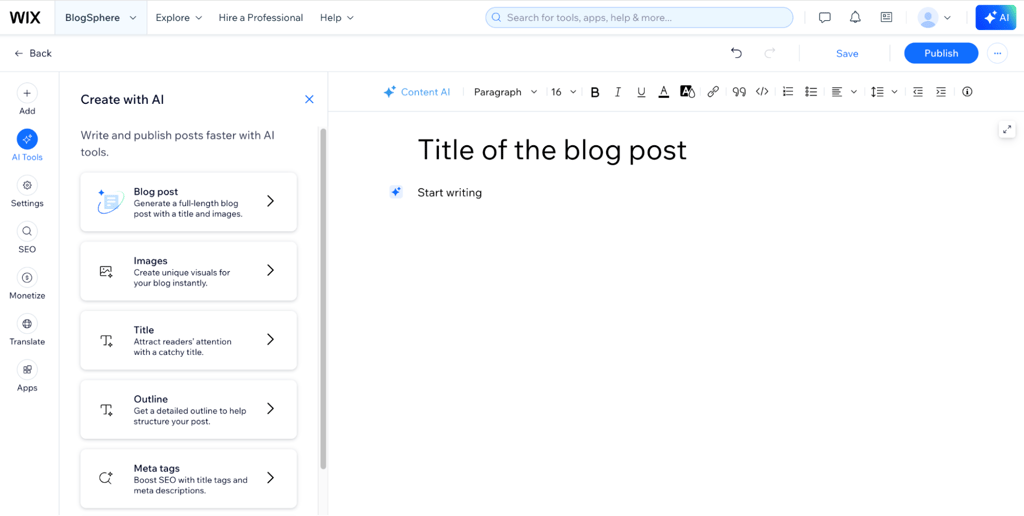This screenshot has width=1024, height=516.
Task: Open SEO in the sidebar
Action: point(27,238)
